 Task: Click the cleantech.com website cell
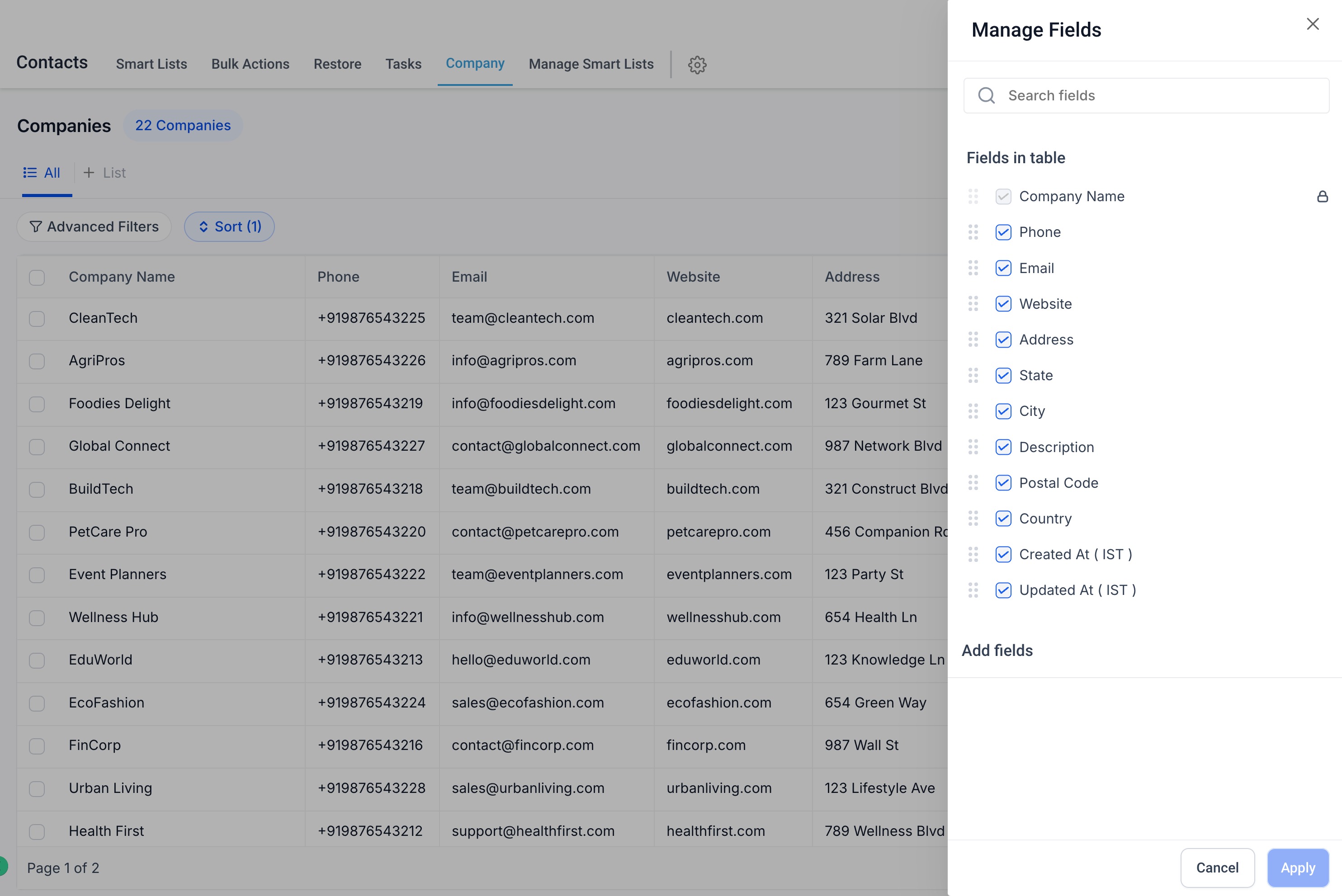click(x=714, y=318)
